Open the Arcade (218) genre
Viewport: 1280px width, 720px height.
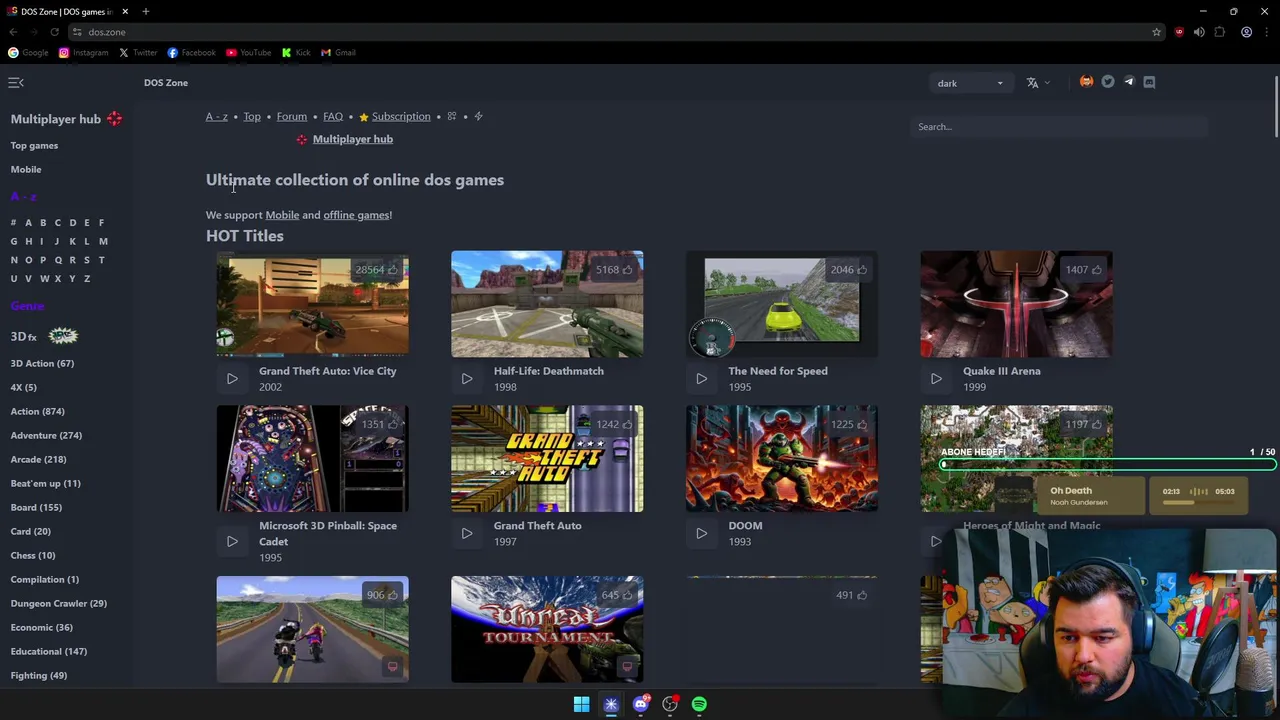(38, 460)
